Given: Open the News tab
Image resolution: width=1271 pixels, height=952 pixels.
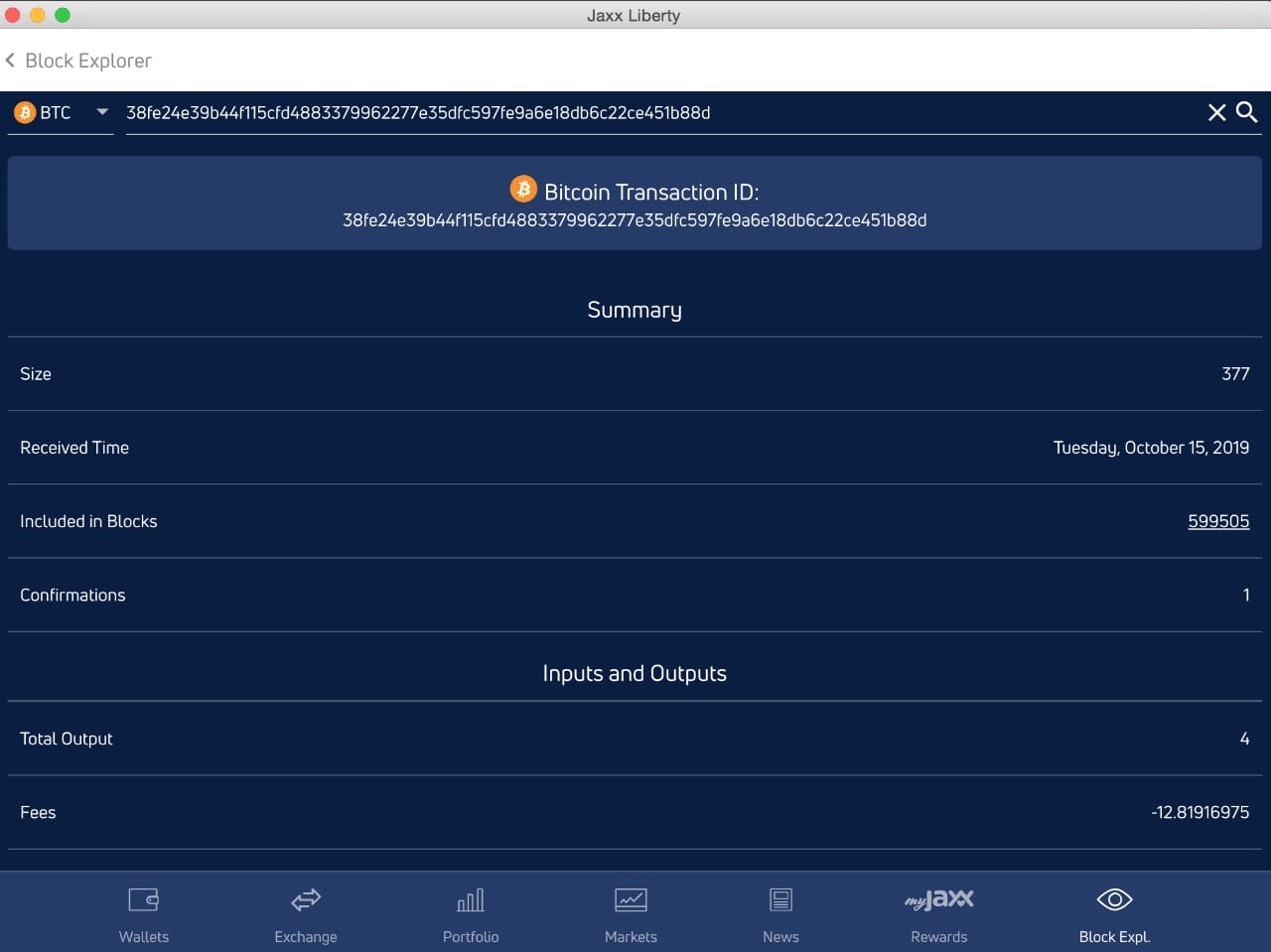Looking at the screenshot, I should 780,913.
